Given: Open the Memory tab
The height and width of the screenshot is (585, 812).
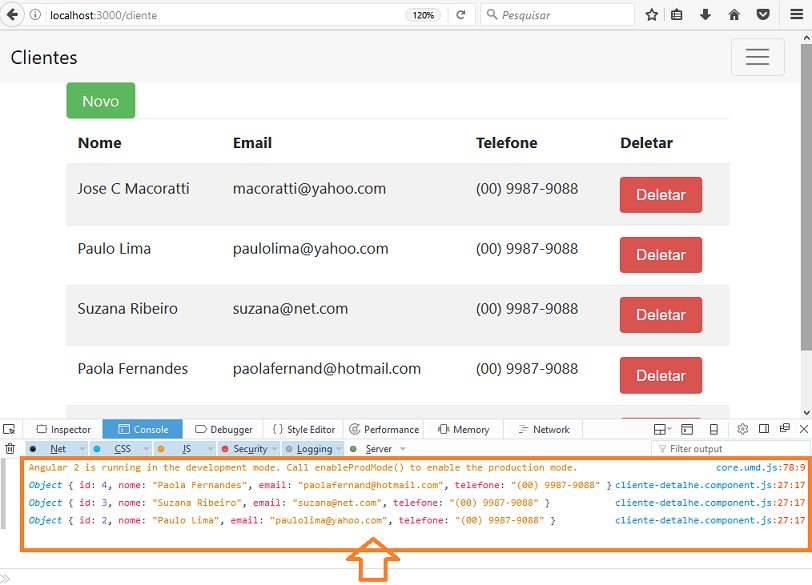Looking at the screenshot, I should tap(463, 429).
